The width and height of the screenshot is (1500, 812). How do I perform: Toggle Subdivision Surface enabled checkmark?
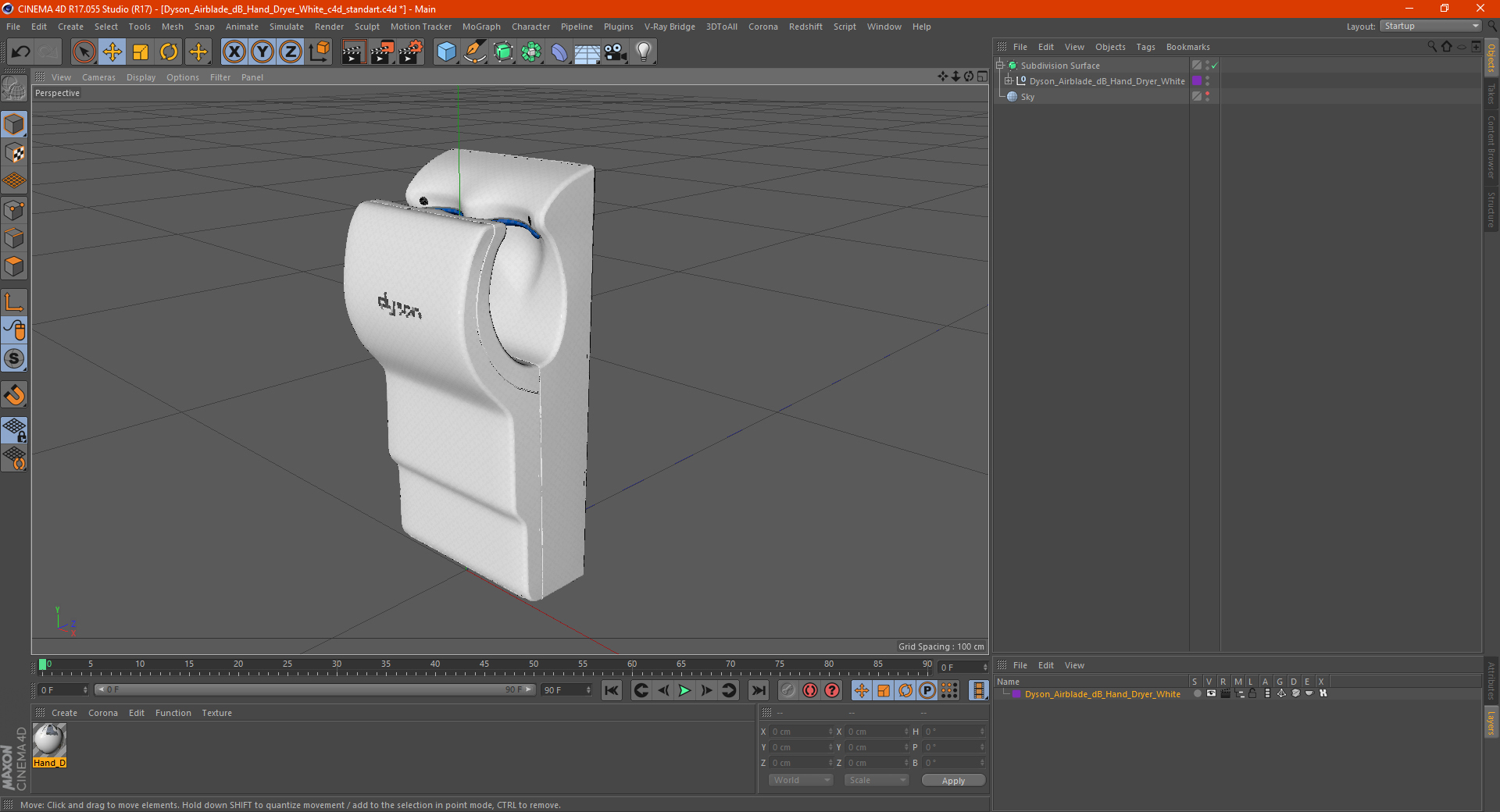[x=1215, y=66]
